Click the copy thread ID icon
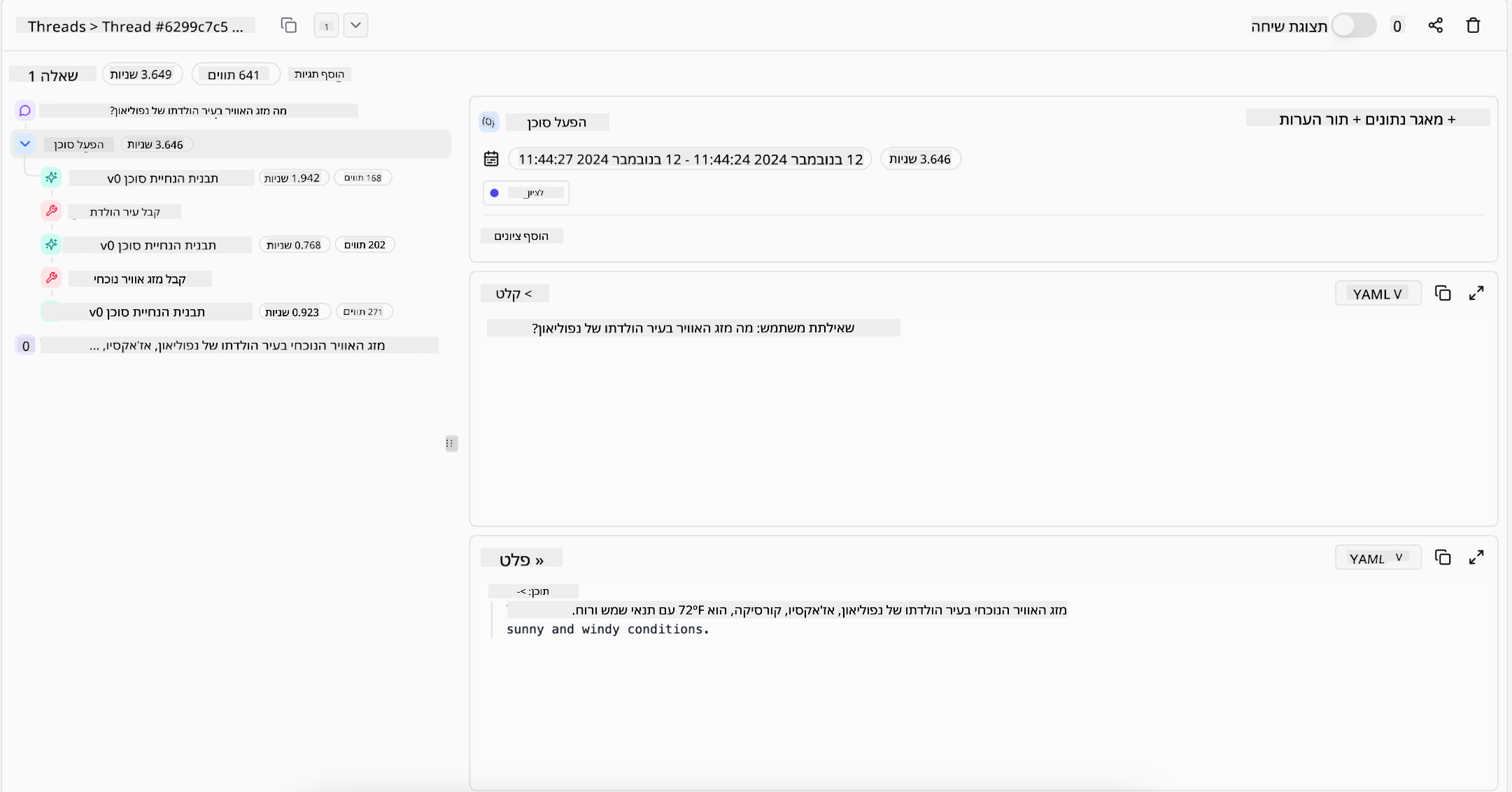Image resolution: width=1512 pixels, height=792 pixels. tap(288, 26)
